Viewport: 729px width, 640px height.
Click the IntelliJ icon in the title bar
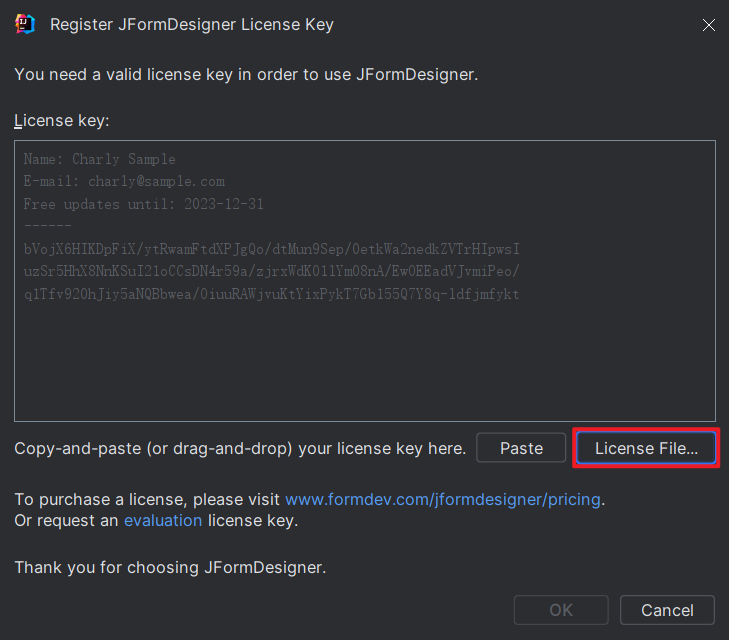click(25, 24)
